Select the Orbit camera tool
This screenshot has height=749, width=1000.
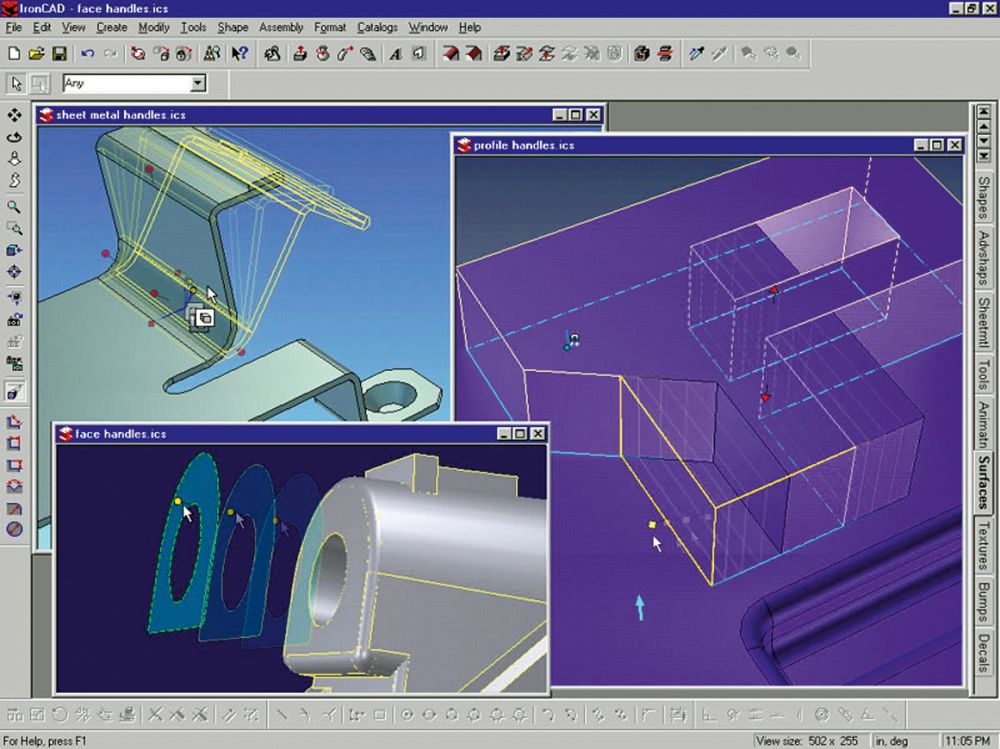tap(14, 137)
